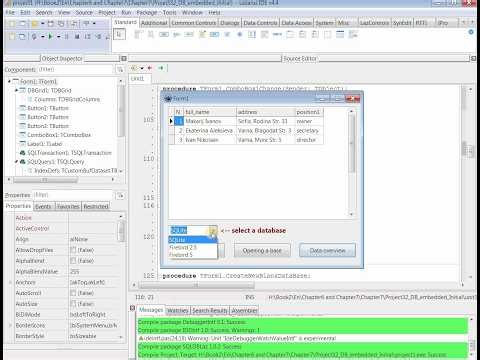Choose Firebird 2.5 in the dropdown list

click(193, 247)
